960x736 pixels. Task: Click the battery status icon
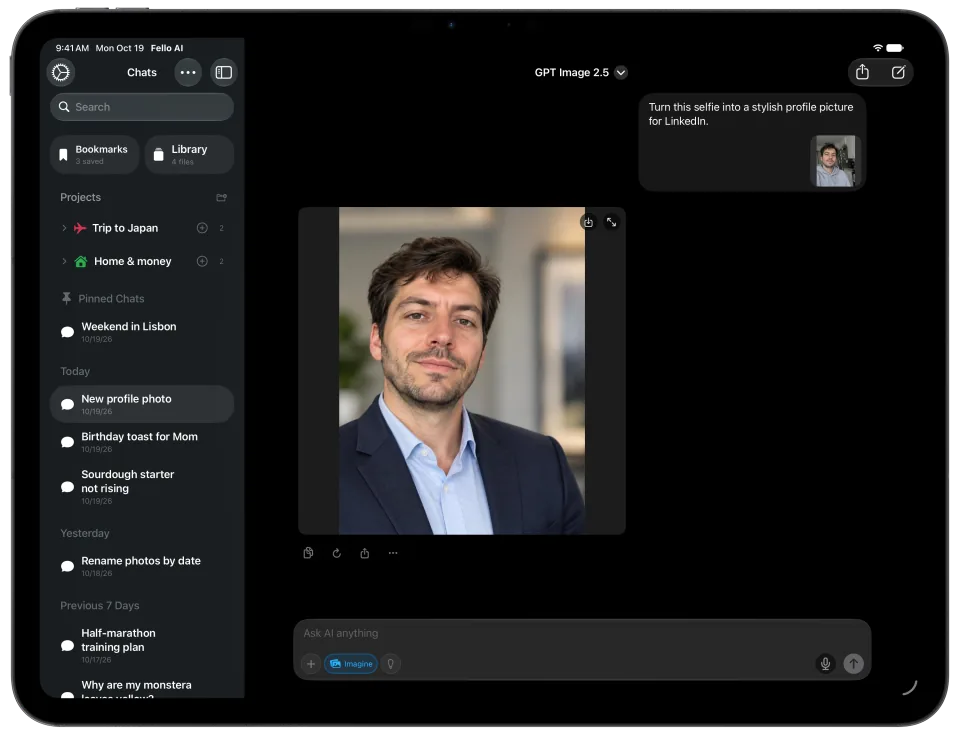[x=895, y=48]
